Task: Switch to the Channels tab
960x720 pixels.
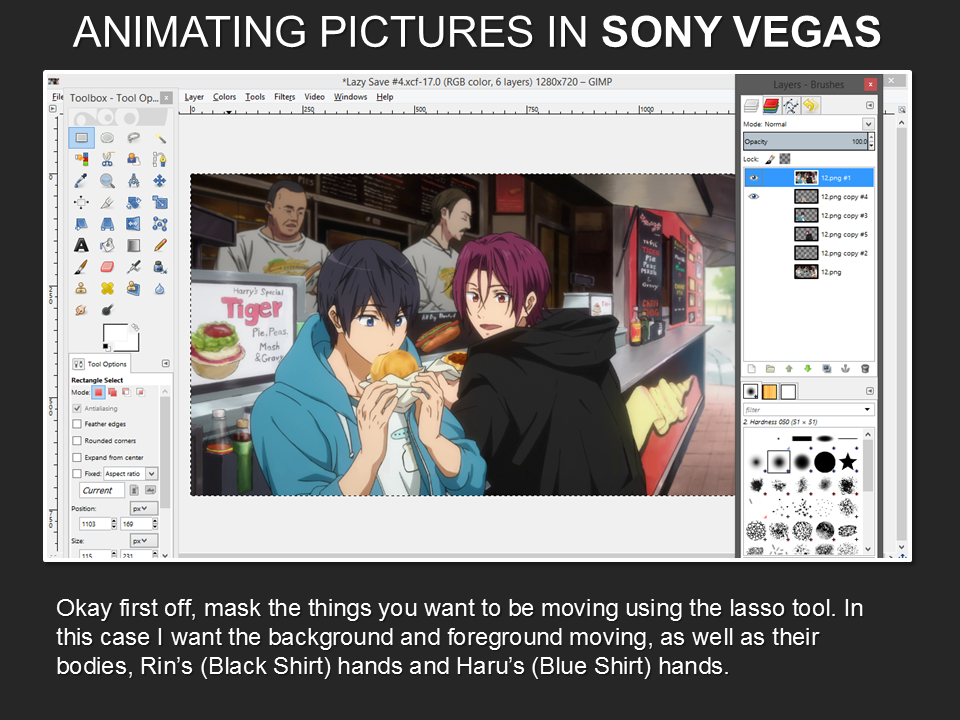Action: (x=771, y=106)
